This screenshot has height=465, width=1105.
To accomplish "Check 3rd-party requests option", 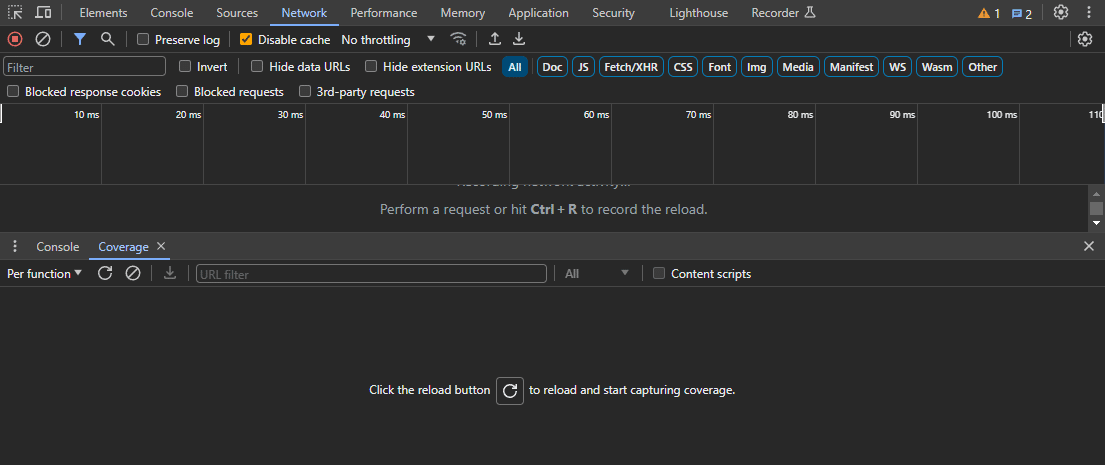I will [x=305, y=92].
